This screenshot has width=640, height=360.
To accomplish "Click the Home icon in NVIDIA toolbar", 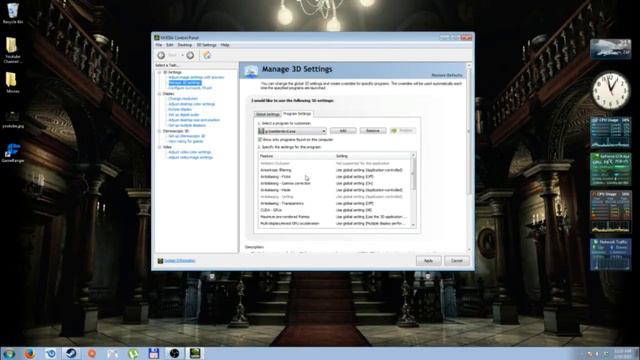I will point(207,55).
